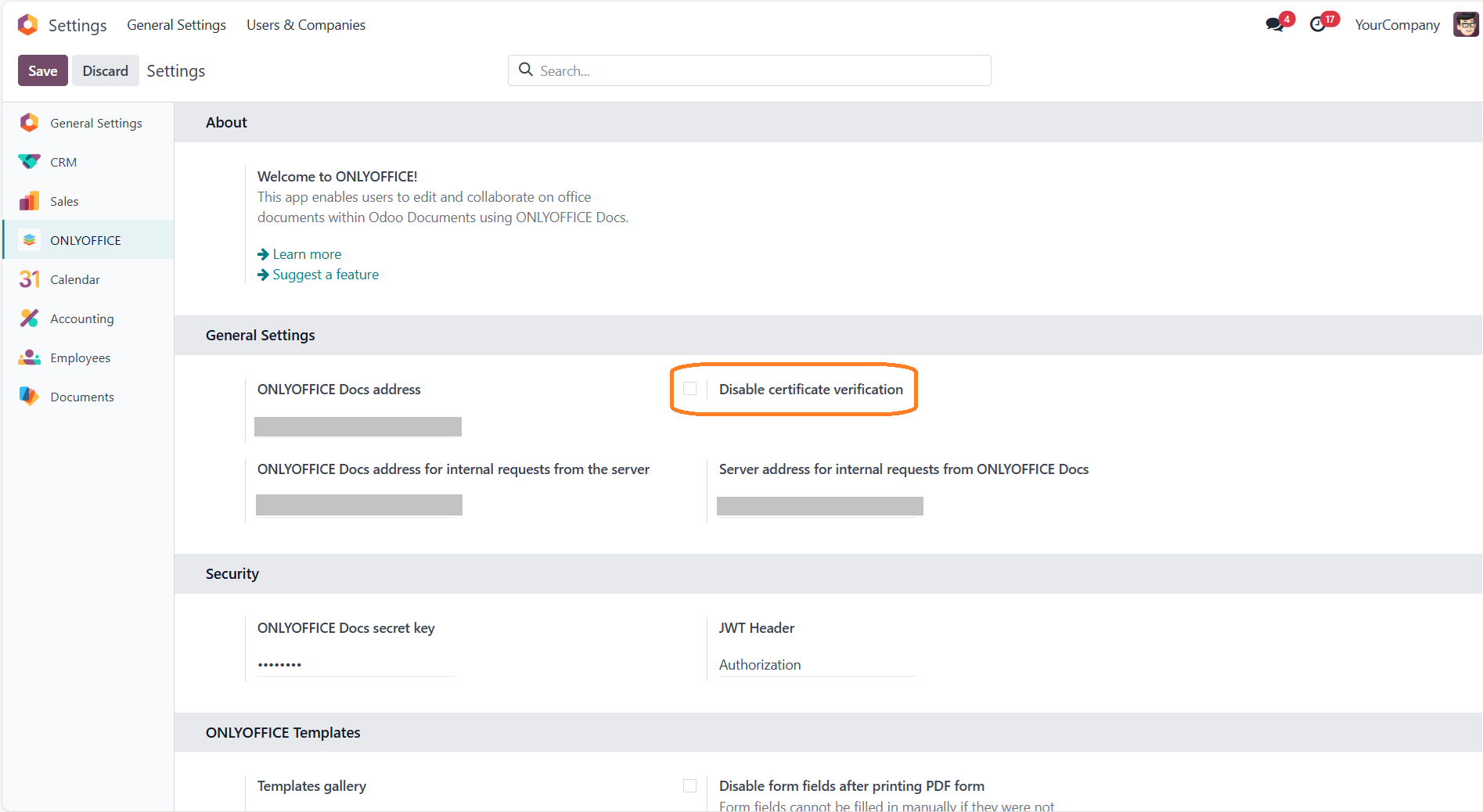Open the CRM app settings from sidebar
This screenshot has height=812, width=1483.
(x=28, y=162)
